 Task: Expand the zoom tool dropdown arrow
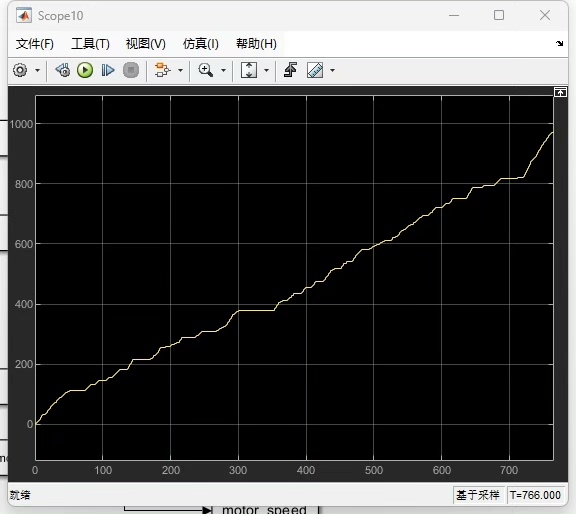[223, 70]
